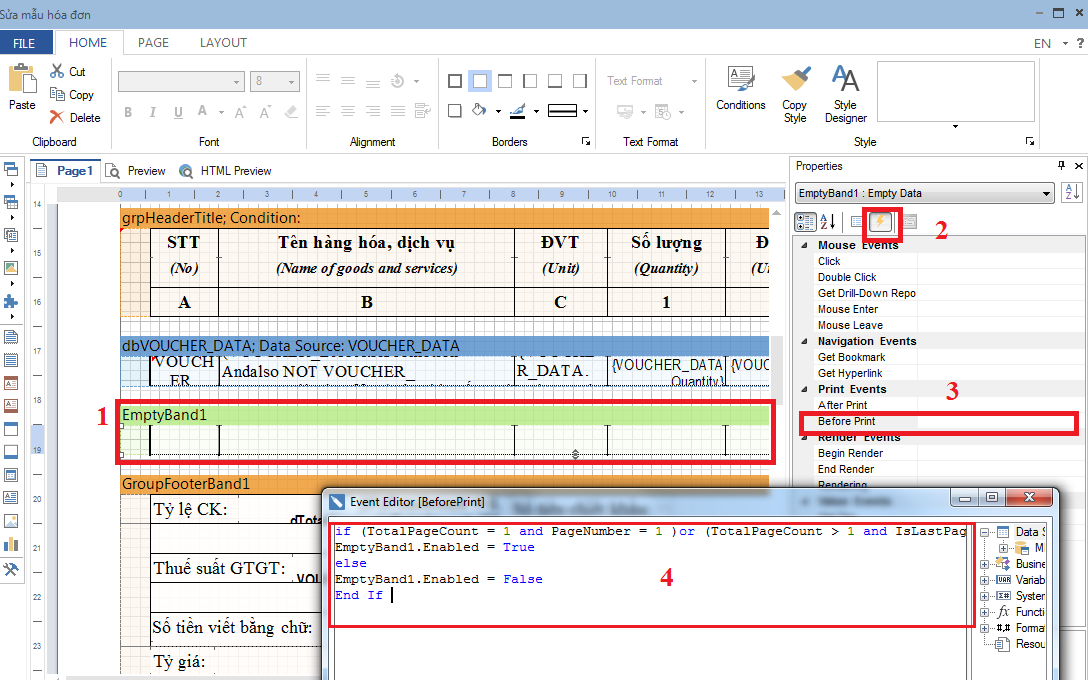The width and height of the screenshot is (1088, 680).
Task: Switch to the LAYOUT ribbon tab
Action: pyautogui.click(x=223, y=42)
